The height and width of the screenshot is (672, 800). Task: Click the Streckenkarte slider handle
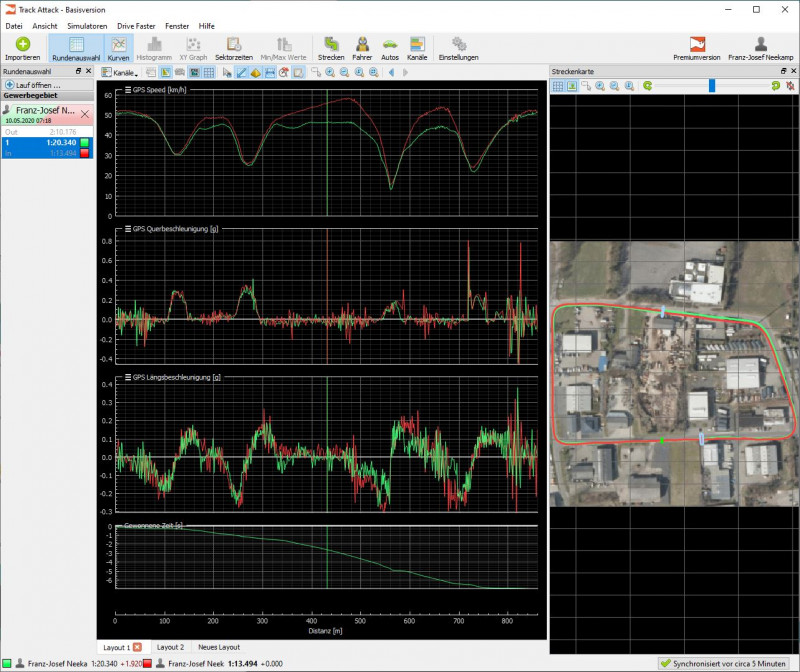coord(711,86)
